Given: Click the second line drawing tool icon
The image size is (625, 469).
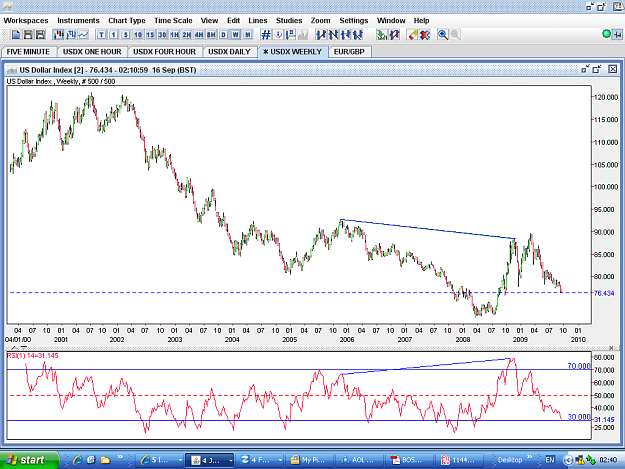Looking at the screenshot, I should pos(334,35).
